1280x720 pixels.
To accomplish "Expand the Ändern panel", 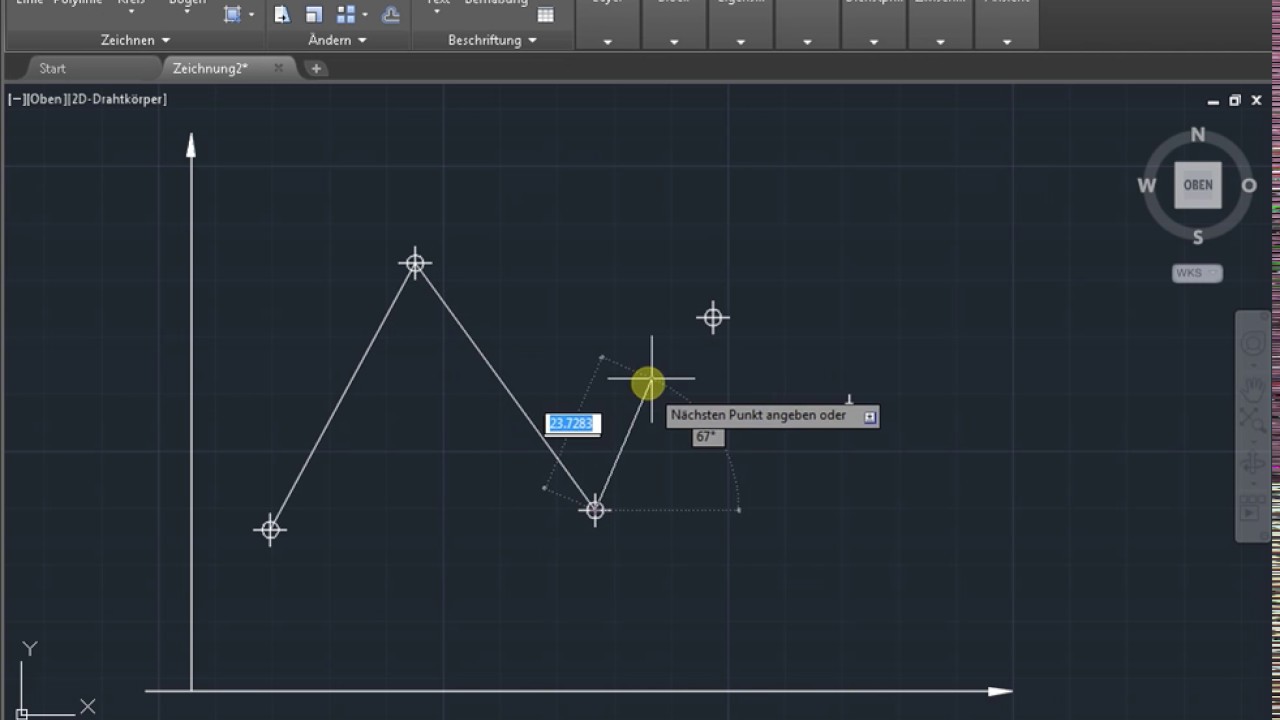I will (337, 40).
